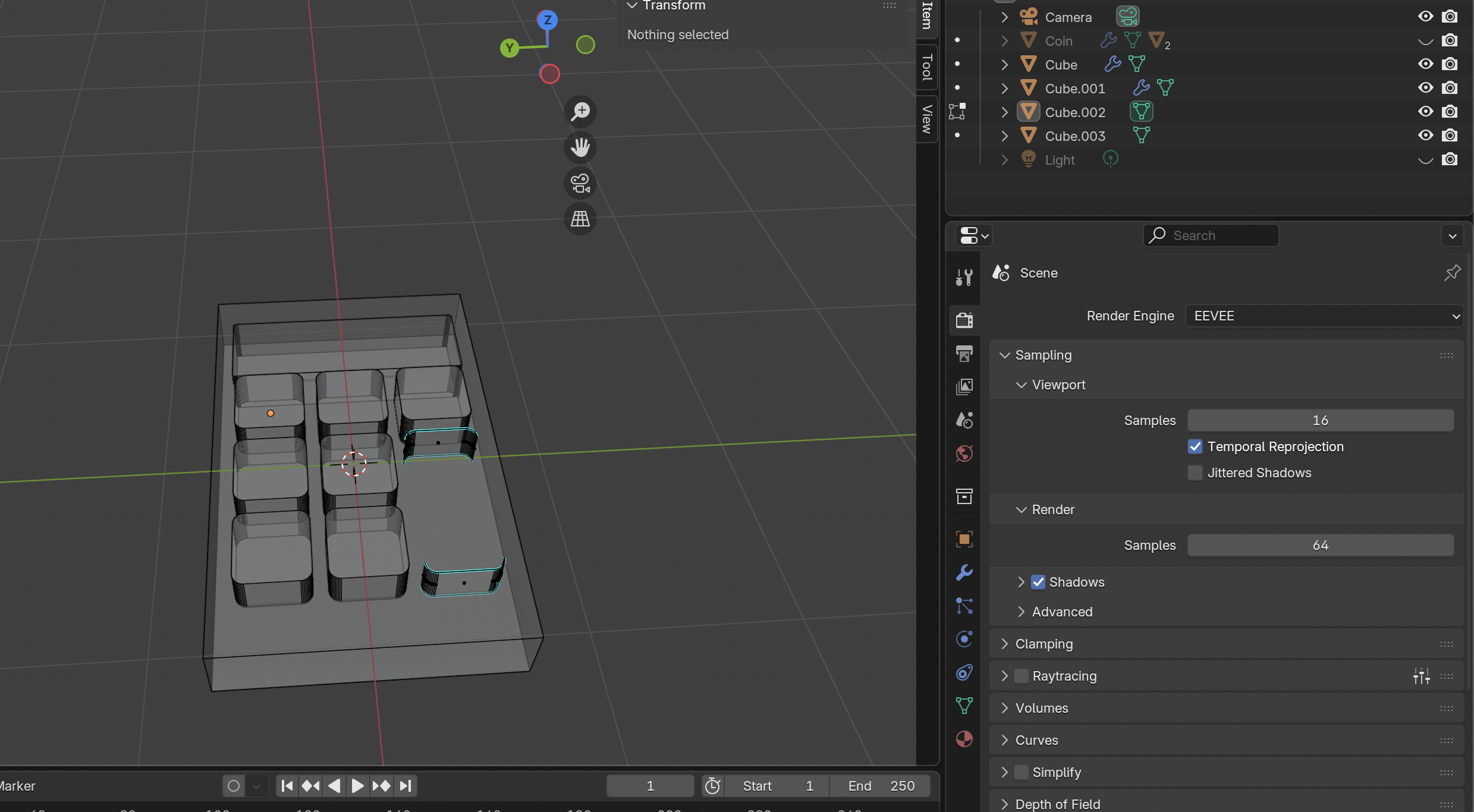The image size is (1474, 812).
Task: Open the Render Engine EEVEE dropdown
Action: (1324, 316)
